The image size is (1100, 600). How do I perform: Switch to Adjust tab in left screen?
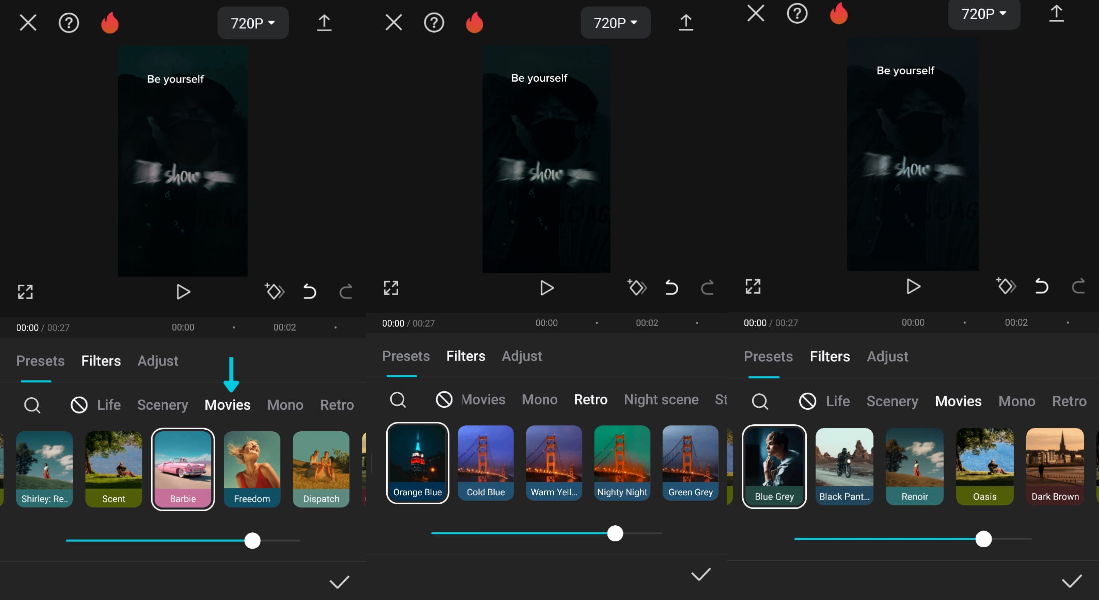click(x=158, y=361)
